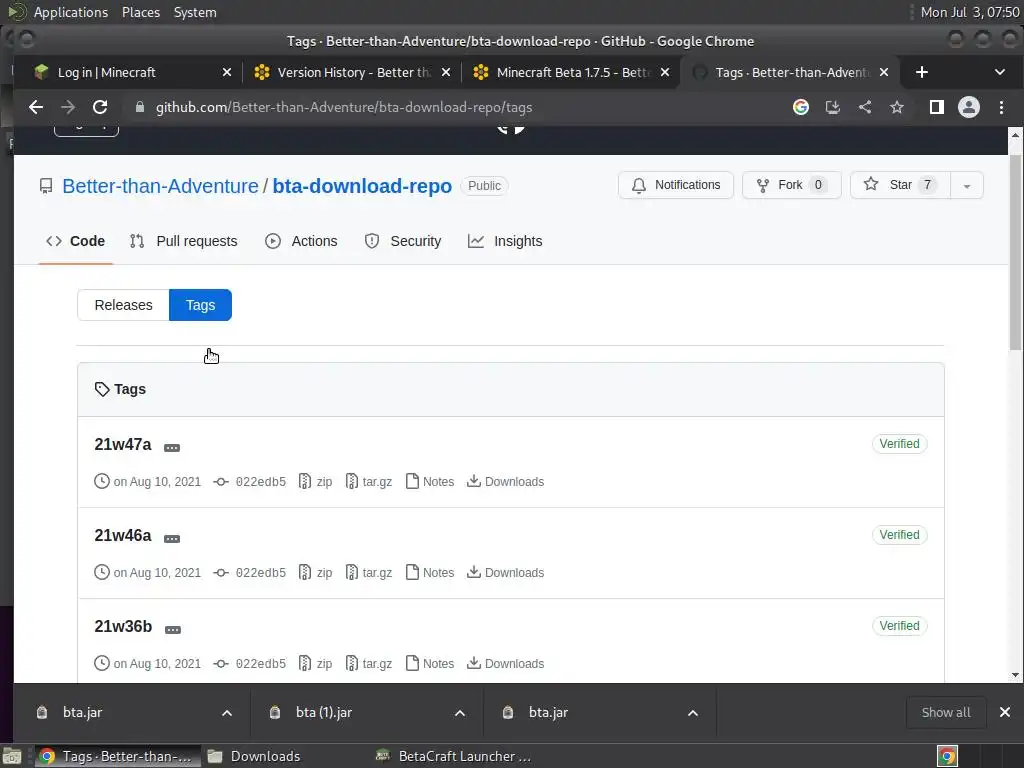Select the Tags view toggle
Image resolution: width=1024 pixels, height=768 pixels.
click(x=200, y=305)
